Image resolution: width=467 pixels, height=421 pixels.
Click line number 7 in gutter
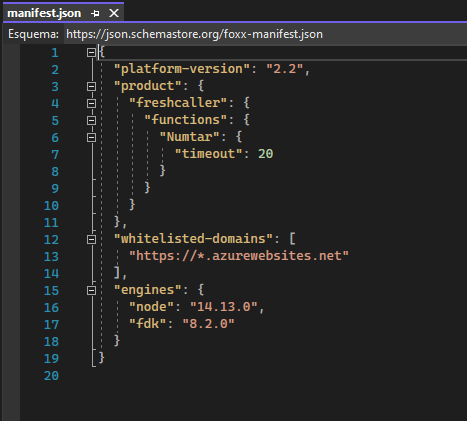point(55,154)
